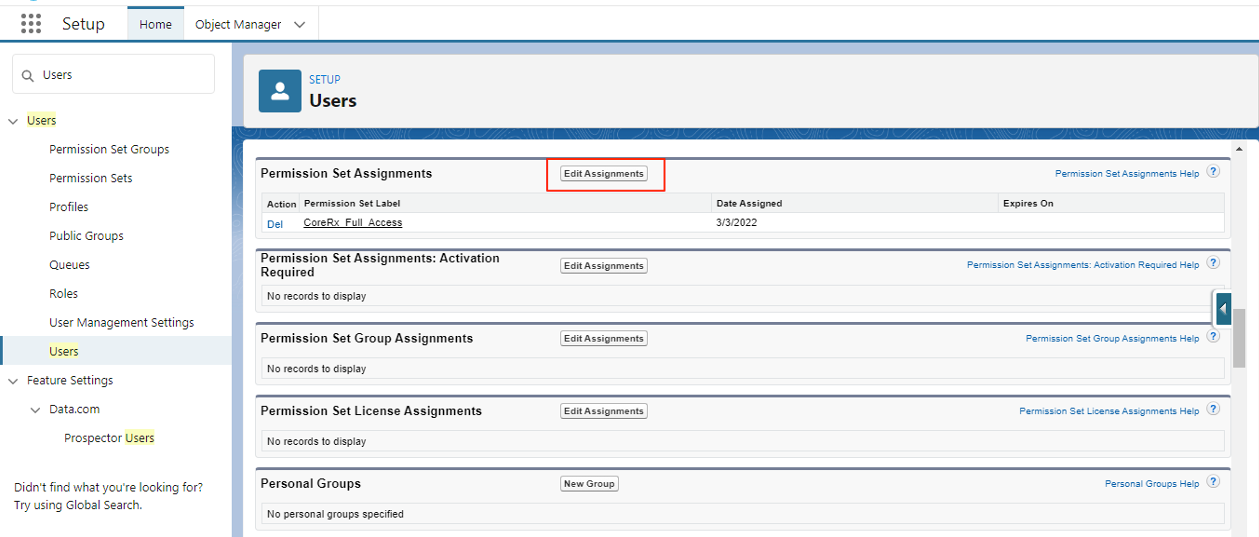Open the Object Manager dropdown chevron

[x=299, y=25]
